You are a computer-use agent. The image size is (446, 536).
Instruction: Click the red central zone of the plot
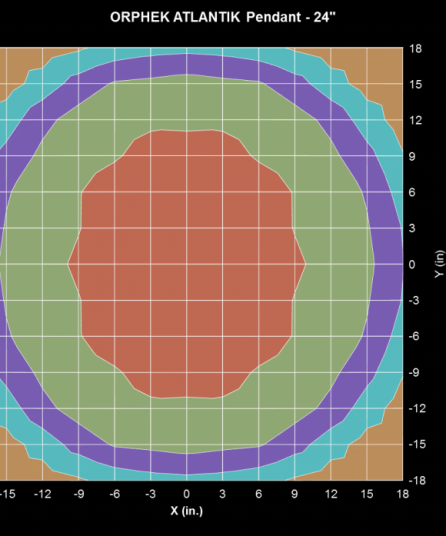186,264
